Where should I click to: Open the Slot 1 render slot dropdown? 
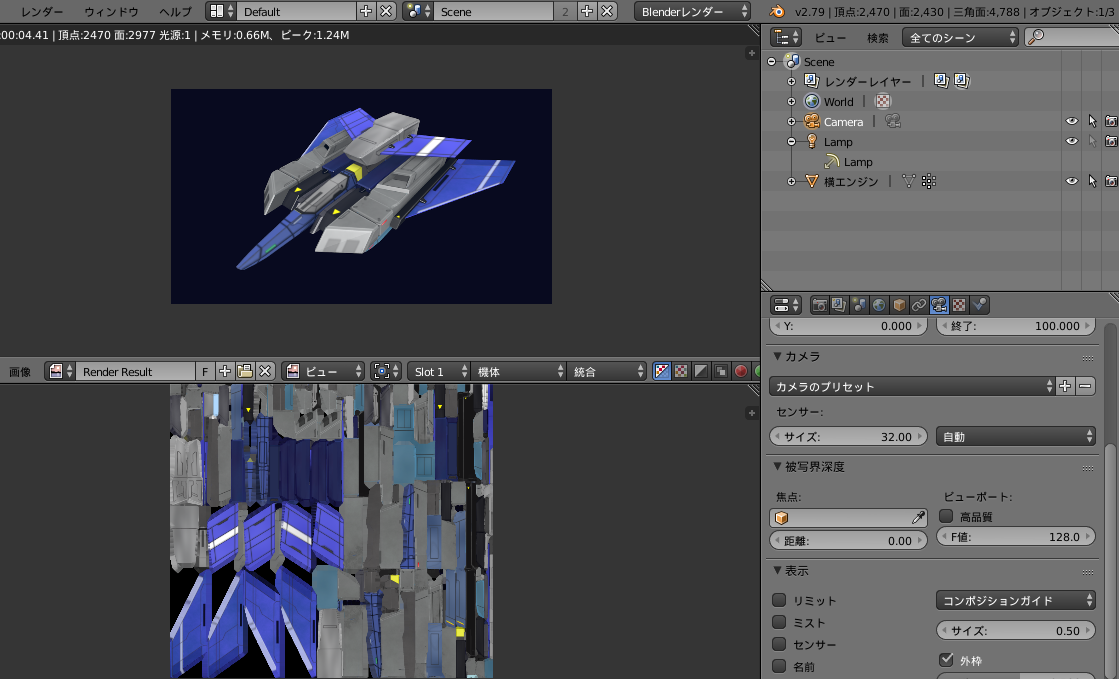click(x=439, y=371)
